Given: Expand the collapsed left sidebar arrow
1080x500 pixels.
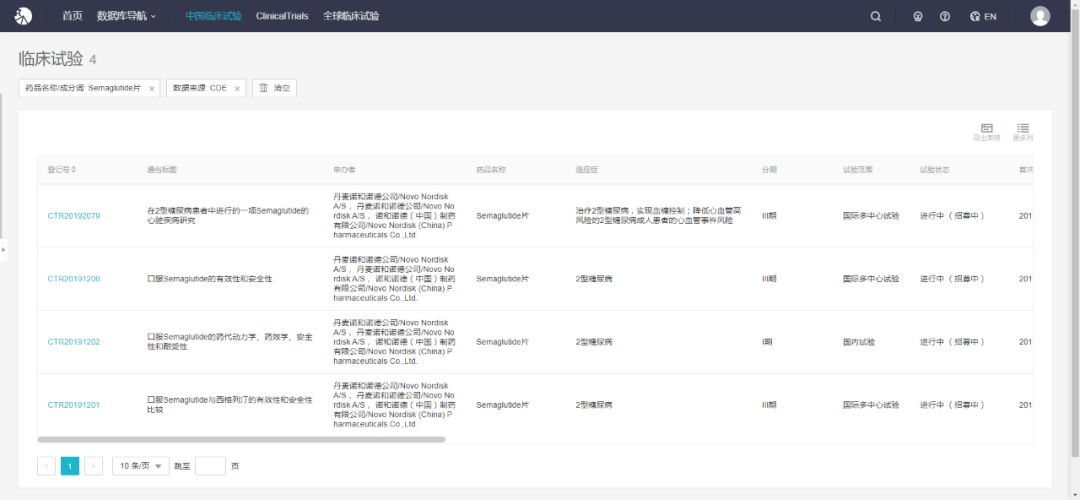Looking at the screenshot, I should click(3, 249).
